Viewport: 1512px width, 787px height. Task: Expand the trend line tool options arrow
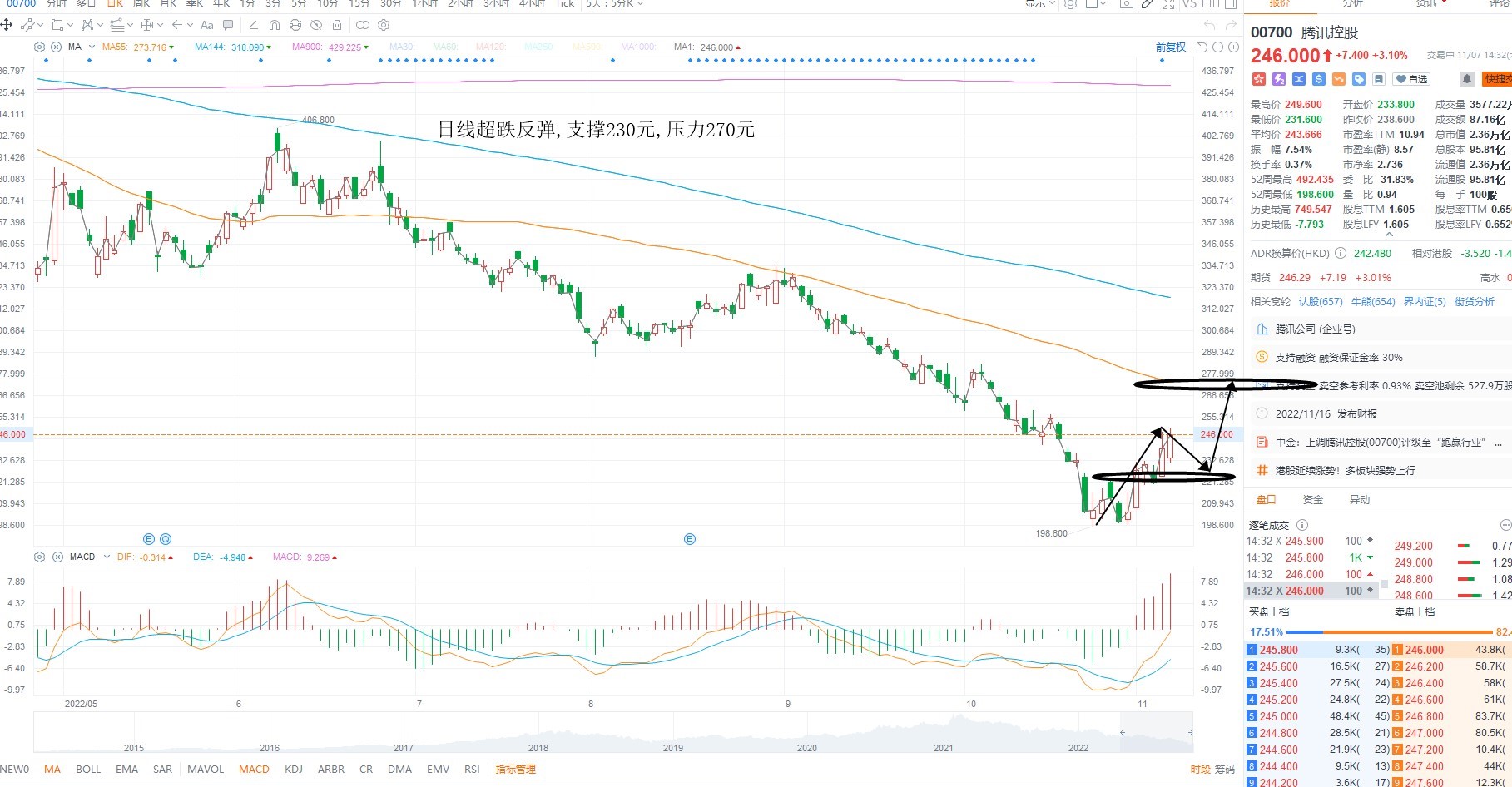click(x=40, y=25)
